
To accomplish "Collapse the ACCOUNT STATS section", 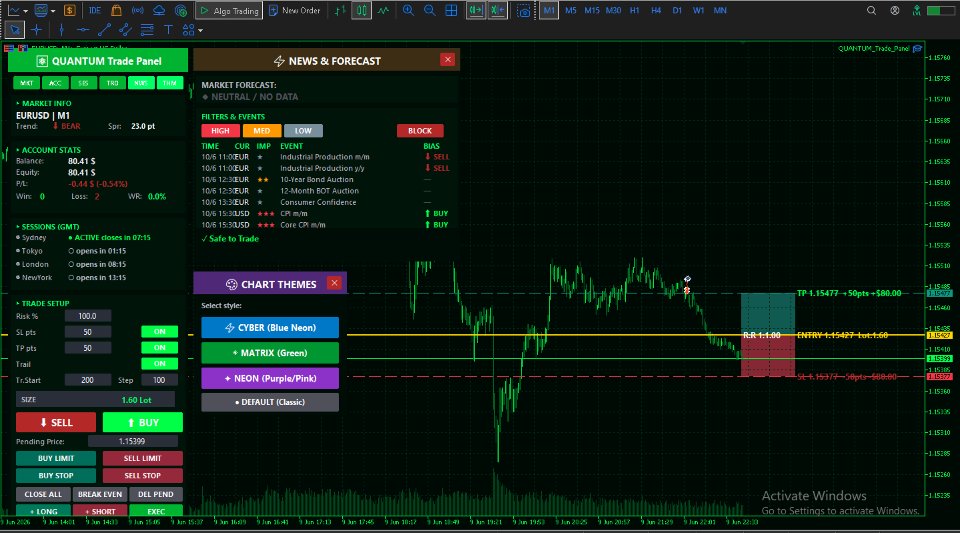I will pos(48,150).
